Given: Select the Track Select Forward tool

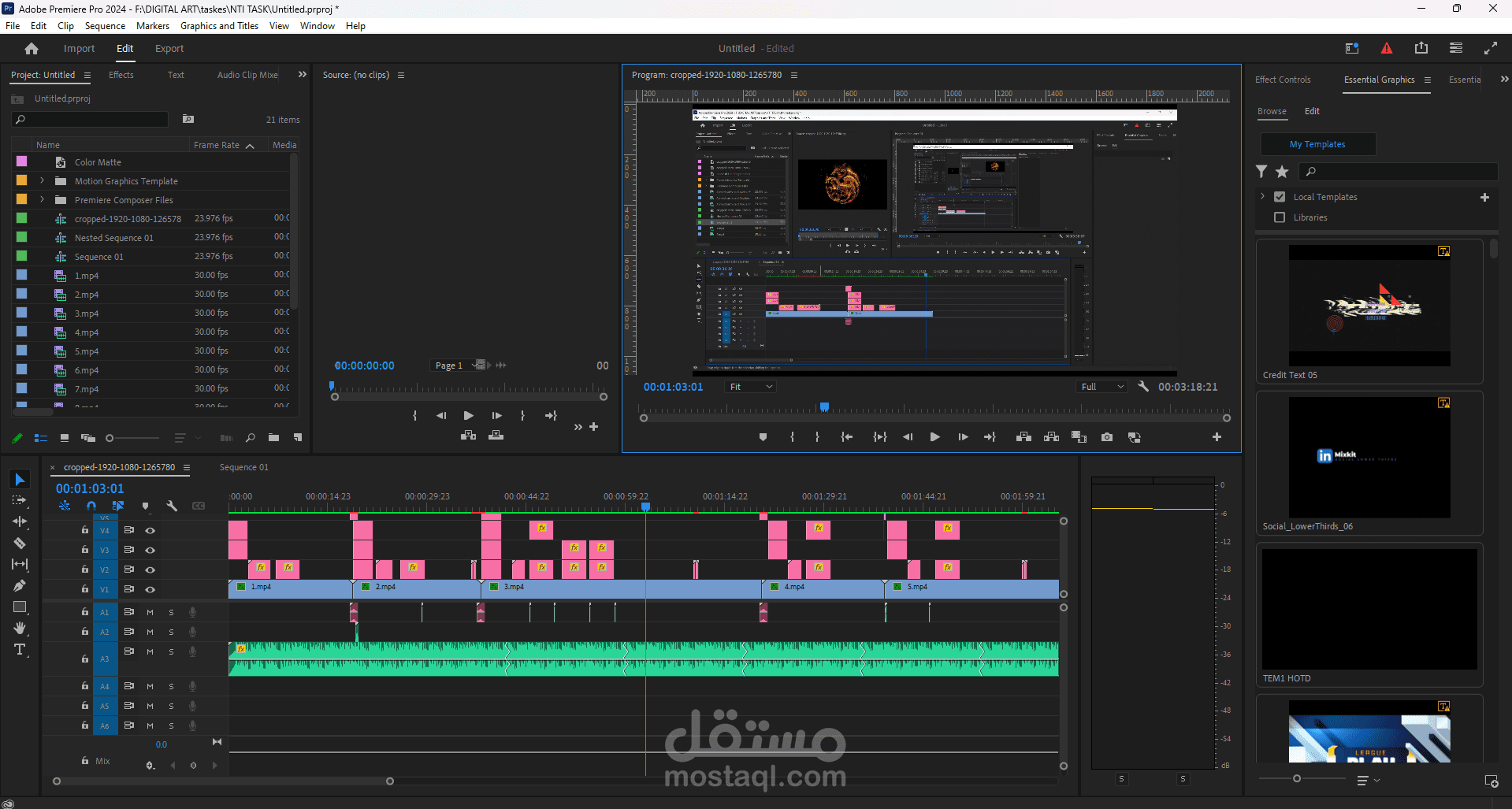Looking at the screenshot, I should tap(20, 500).
